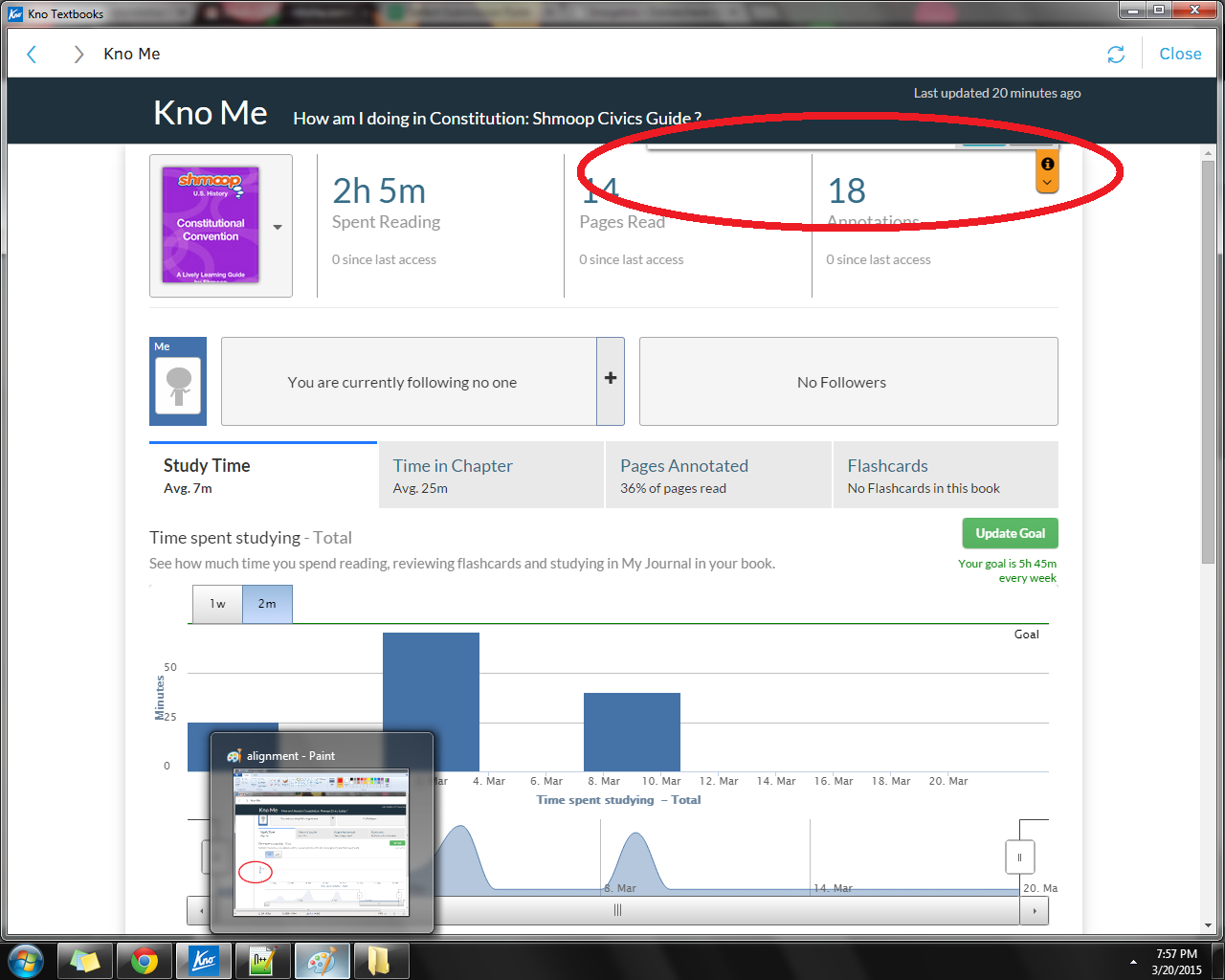This screenshot has height=980, width=1225.
Task: Click the bar near 8. Mar
Action: tap(632, 732)
